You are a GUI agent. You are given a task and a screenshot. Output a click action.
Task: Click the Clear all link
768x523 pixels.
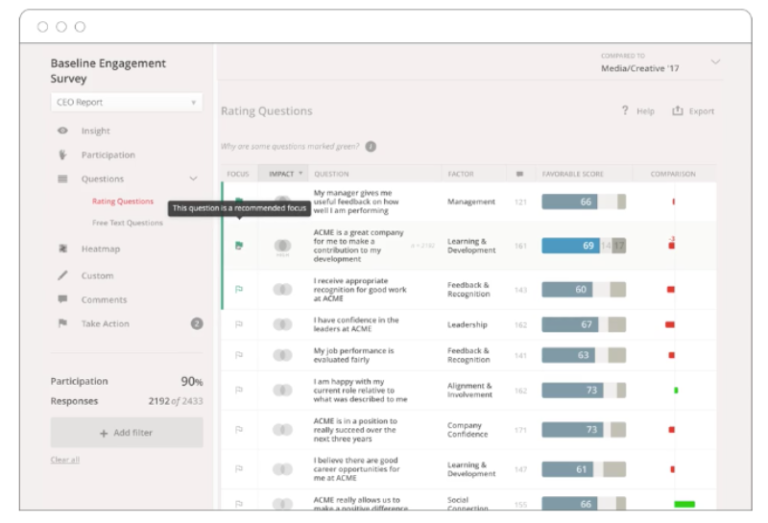tap(65, 460)
